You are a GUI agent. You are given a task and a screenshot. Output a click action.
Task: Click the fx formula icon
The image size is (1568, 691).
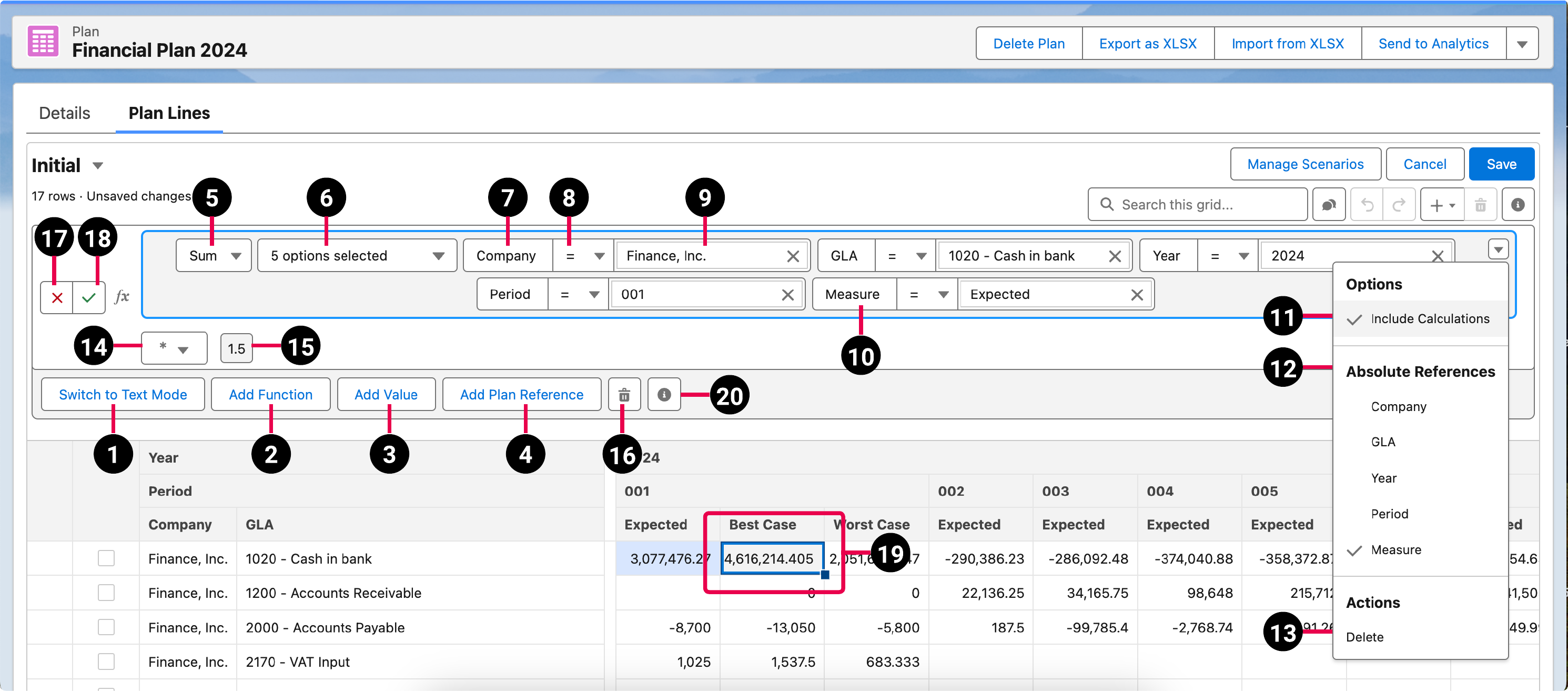pos(123,297)
